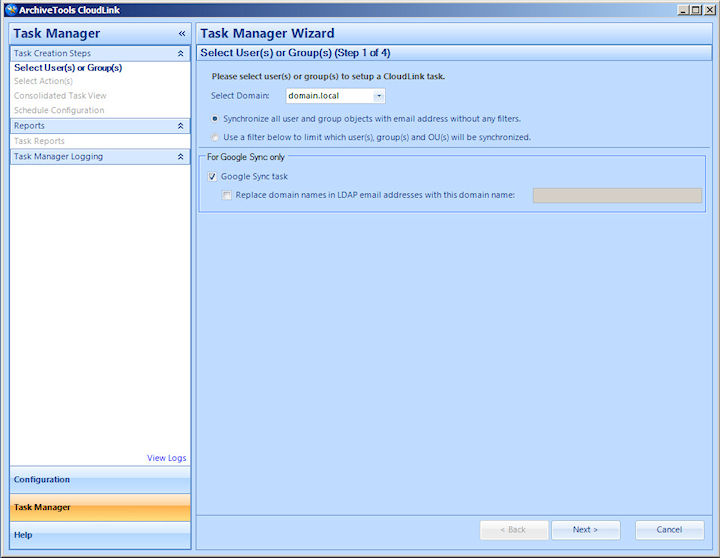Maximize the CloudLink window

[x=696, y=10]
